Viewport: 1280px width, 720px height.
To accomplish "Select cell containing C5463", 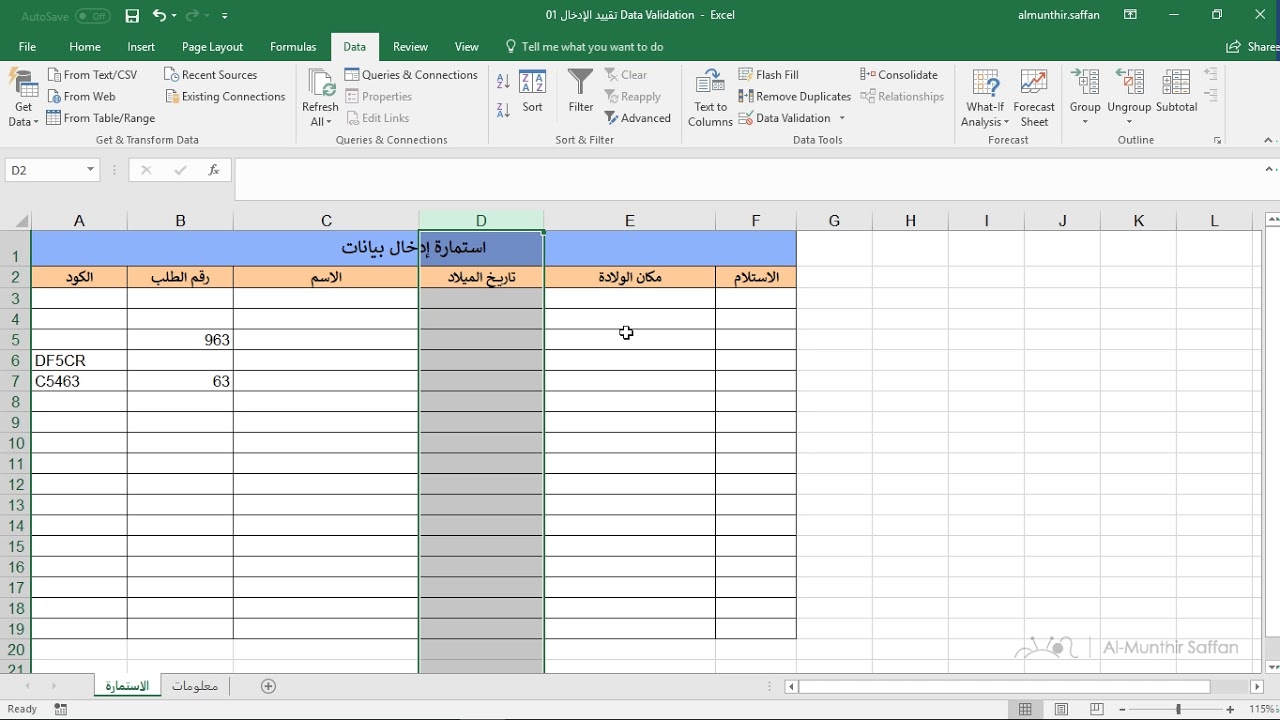I will (79, 381).
